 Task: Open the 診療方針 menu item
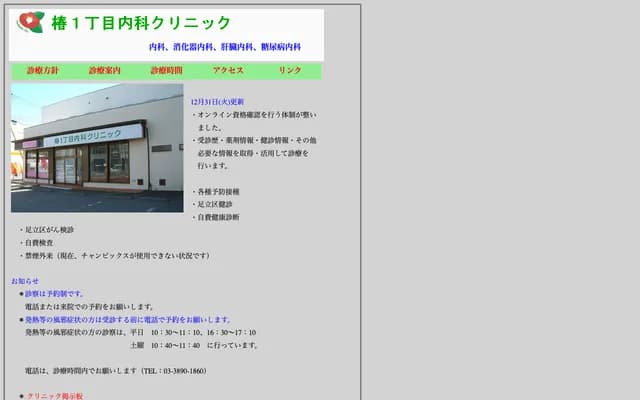pyautogui.click(x=43, y=70)
